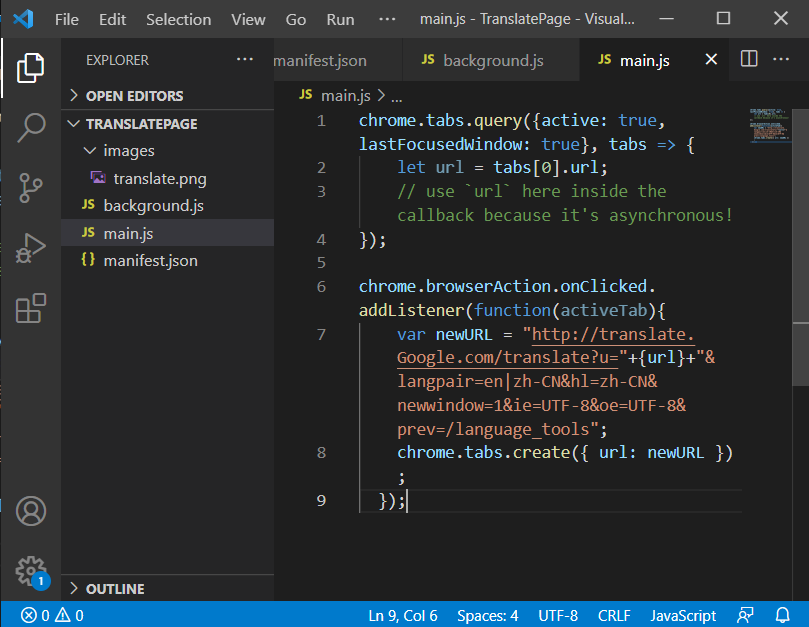Open the Explorer view in activity bar
This screenshot has height=627, width=809.
(x=30, y=67)
